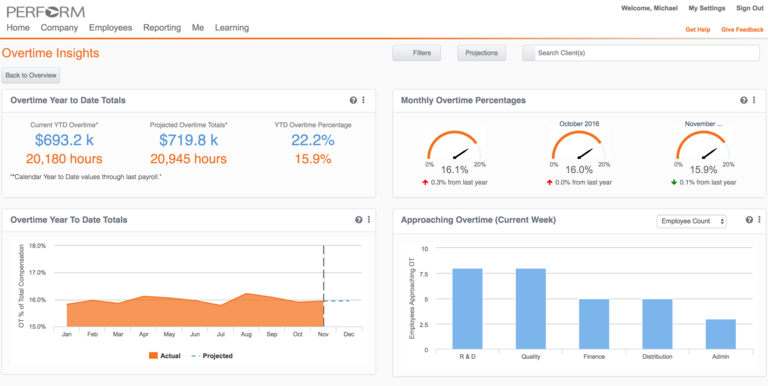Click the November gauge dial

pos(703,145)
